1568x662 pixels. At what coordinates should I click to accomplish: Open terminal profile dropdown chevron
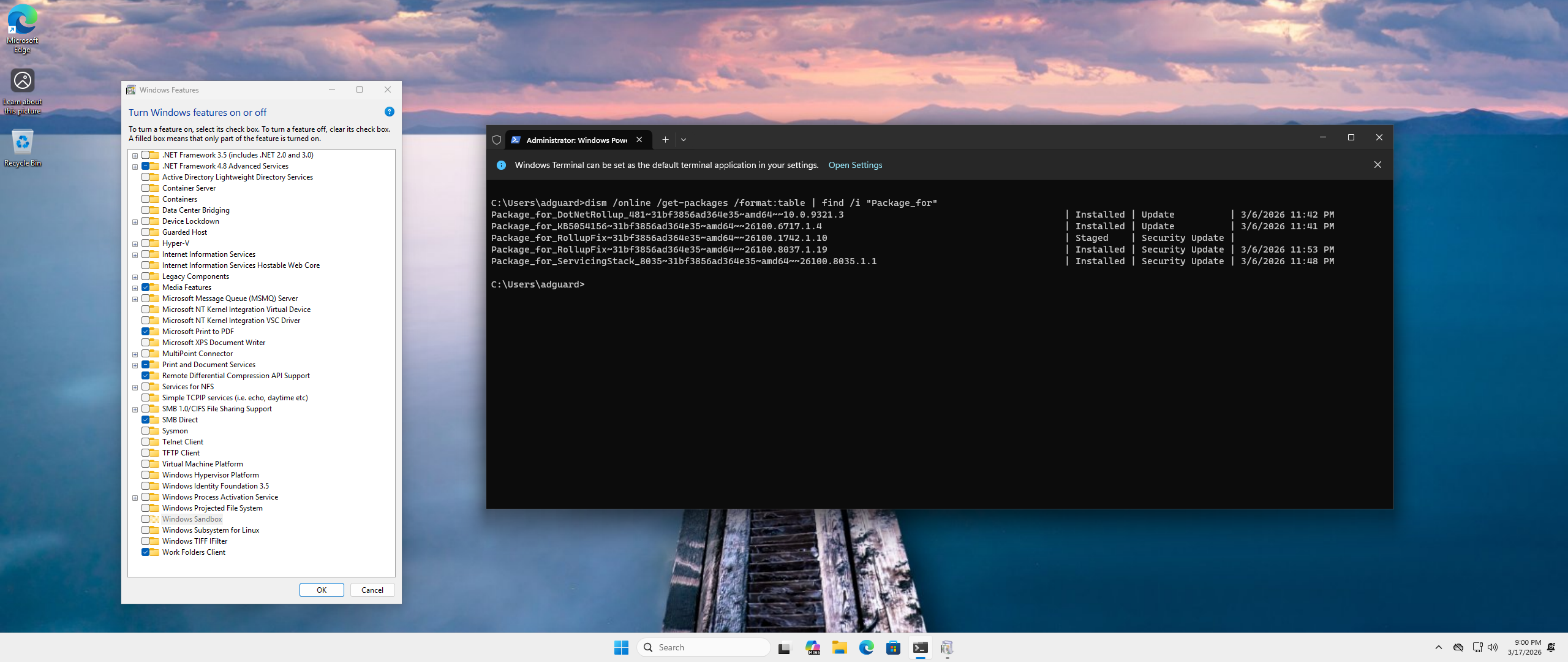(x=684, y=140)
